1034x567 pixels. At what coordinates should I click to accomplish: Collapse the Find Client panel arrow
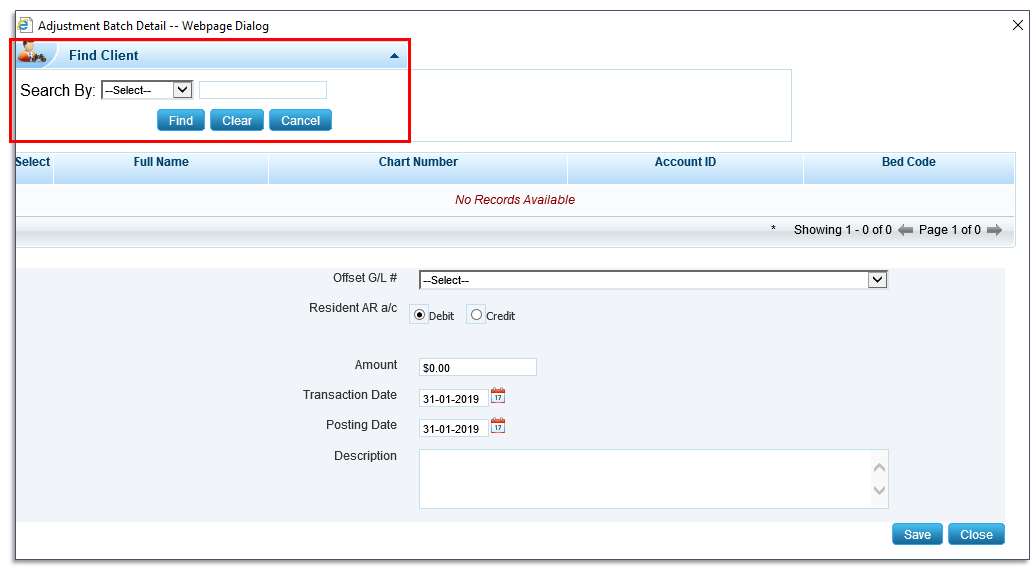click(394, 56)
